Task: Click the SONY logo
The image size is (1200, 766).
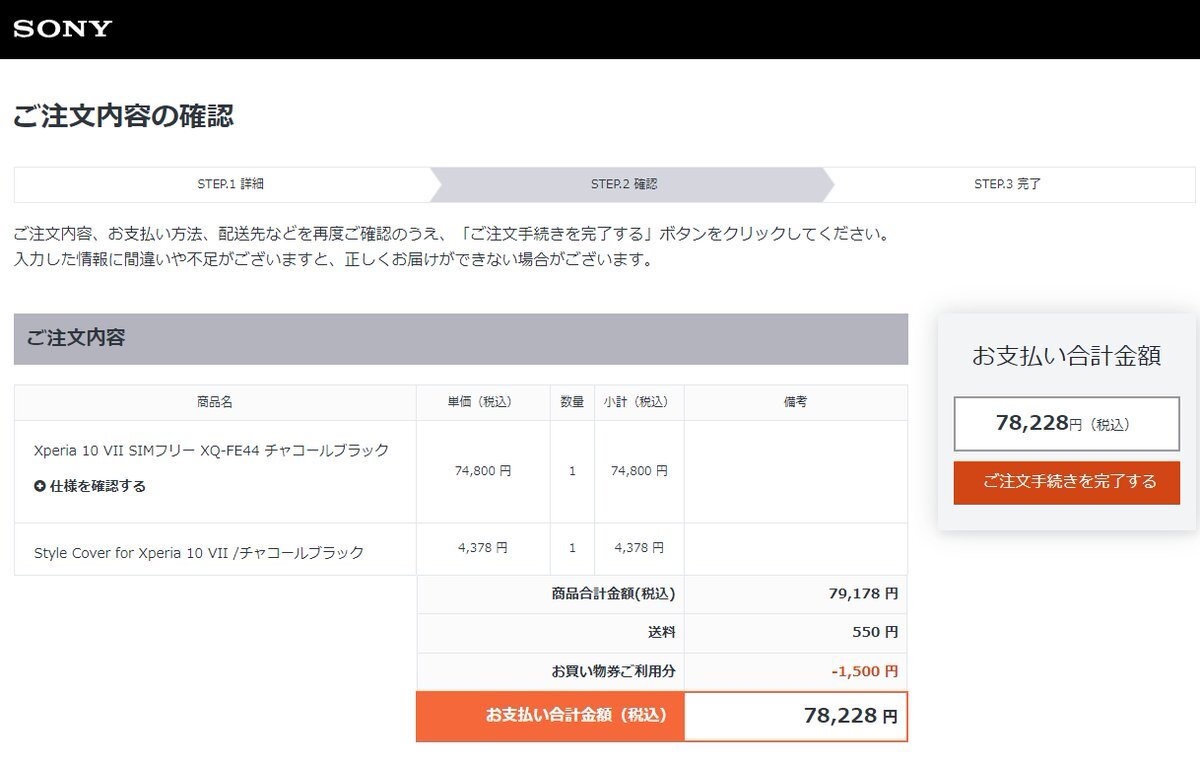Action: (62, 29)
